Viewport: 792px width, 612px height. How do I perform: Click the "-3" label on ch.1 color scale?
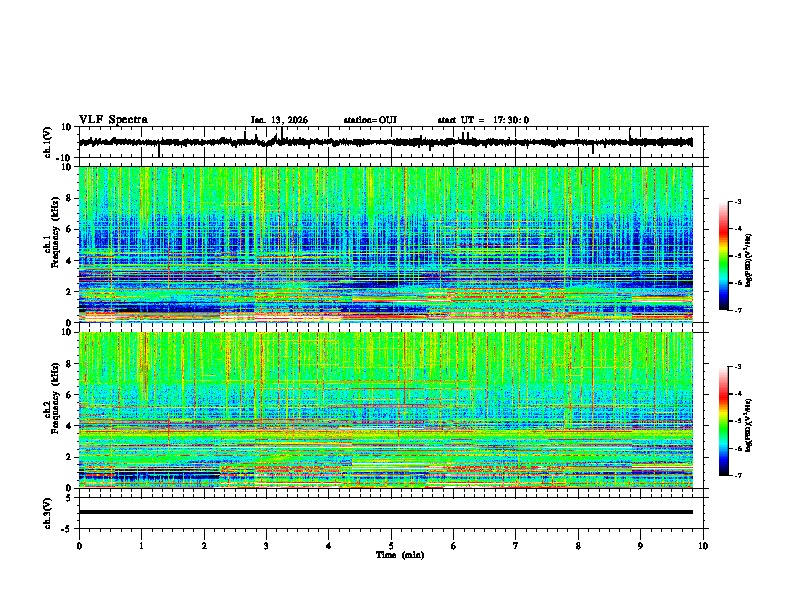click(x=738, y=202)
